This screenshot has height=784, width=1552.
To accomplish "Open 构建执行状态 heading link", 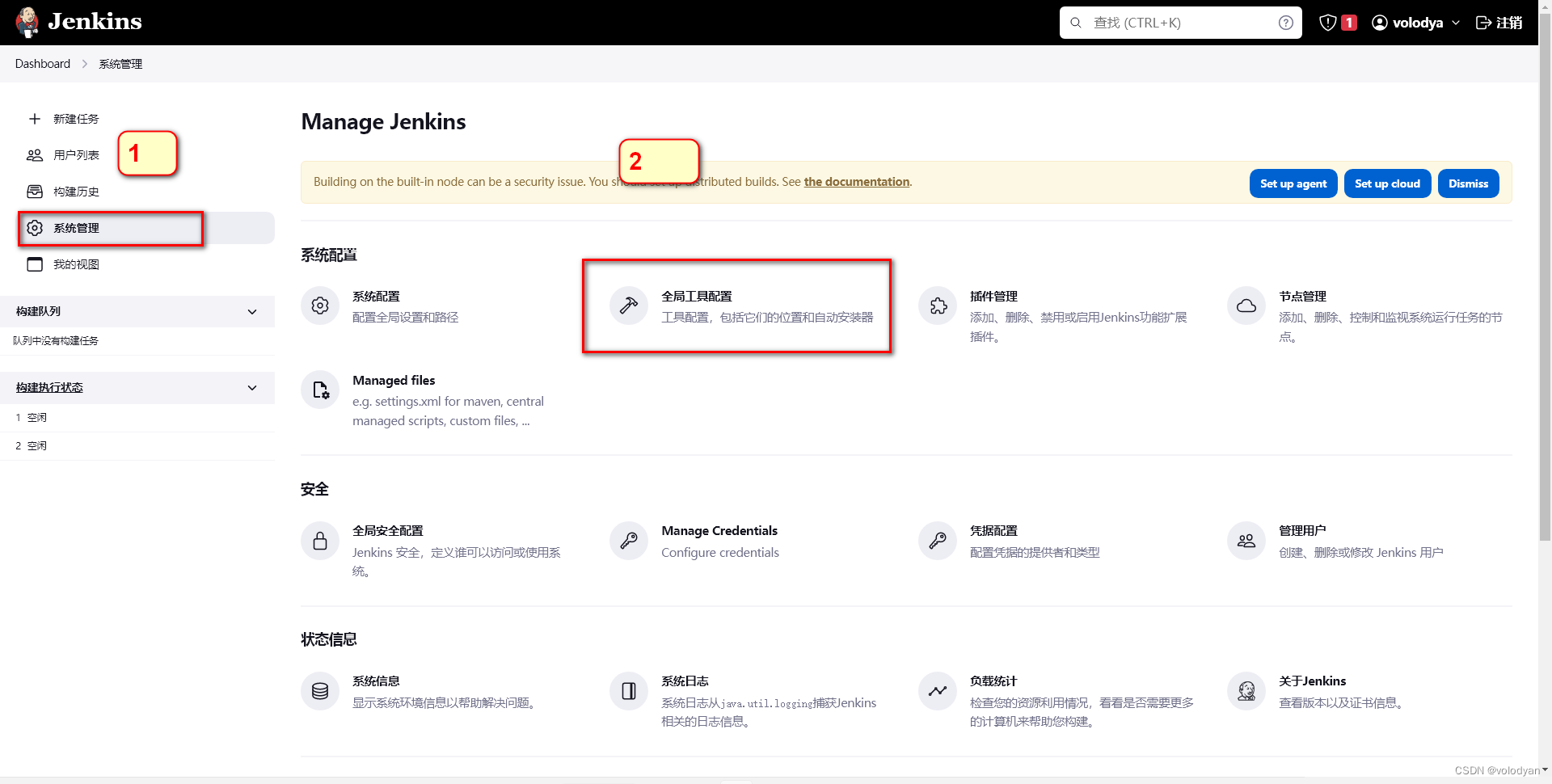I will pos(49,388).
